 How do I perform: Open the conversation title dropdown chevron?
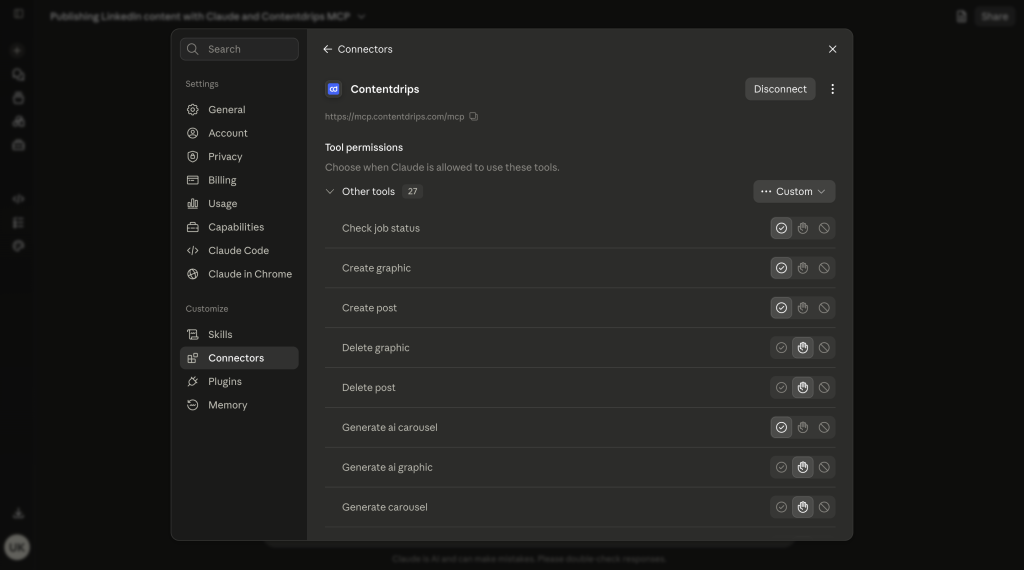click(361, 16)
